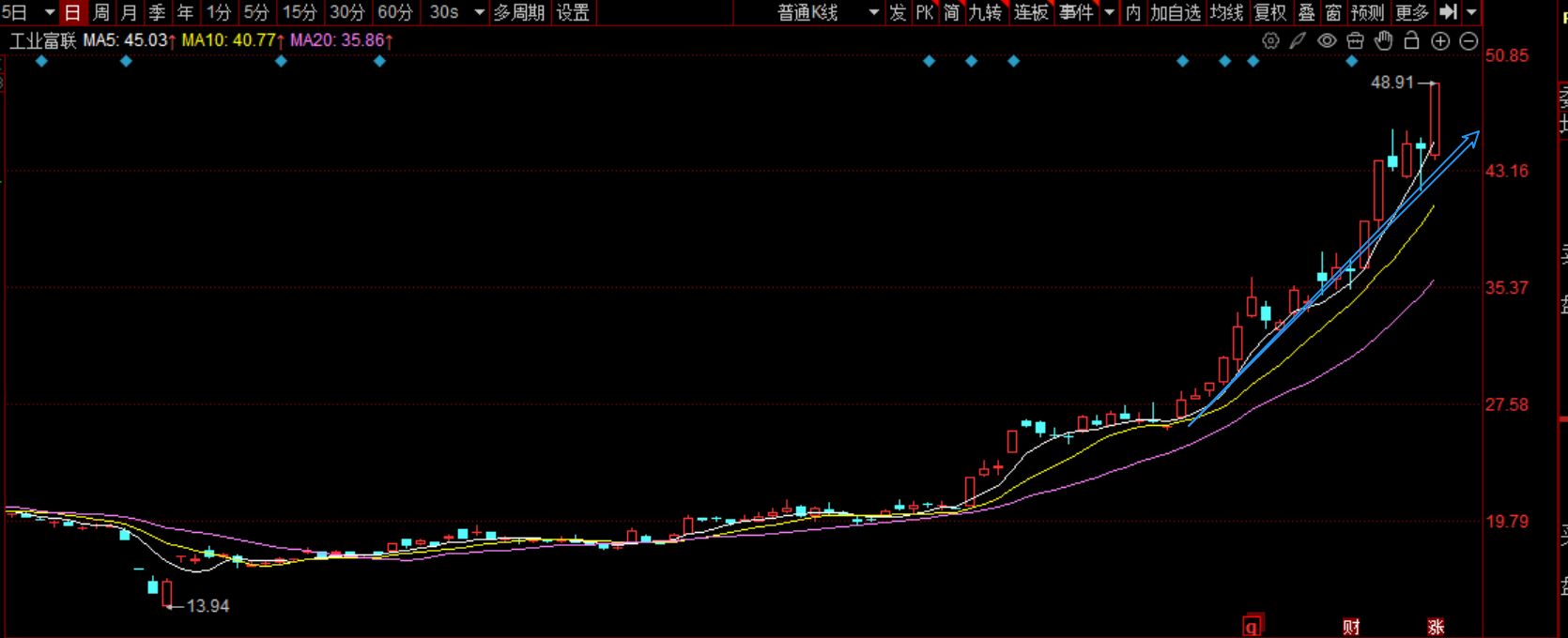Select the 60分 minute period
The height and width of the screenshot is (638, 1568).
coord(394,12)
